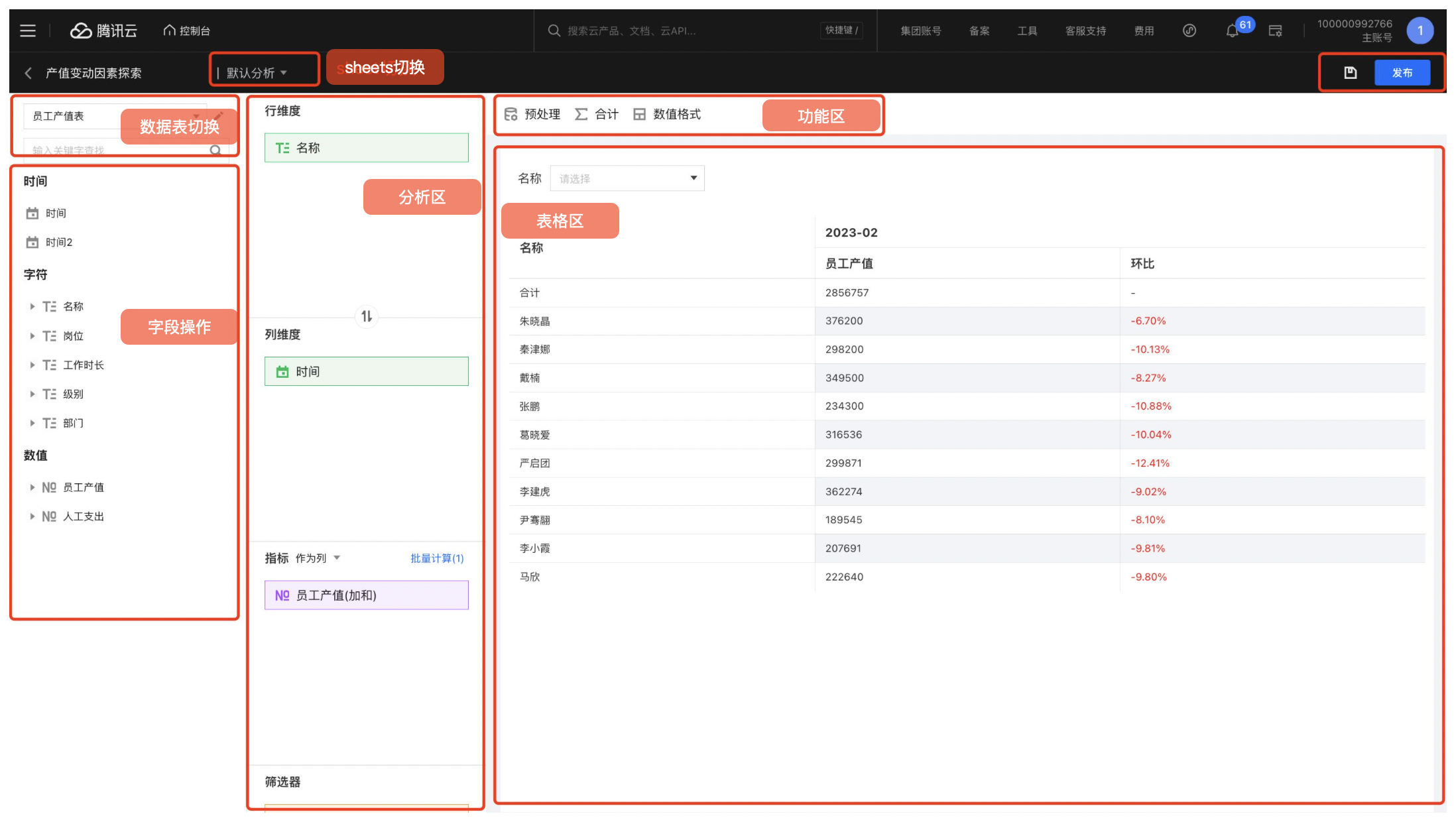Click the user avatar icon
The width and height of the screenshot is (1456, 826).
1420,30
